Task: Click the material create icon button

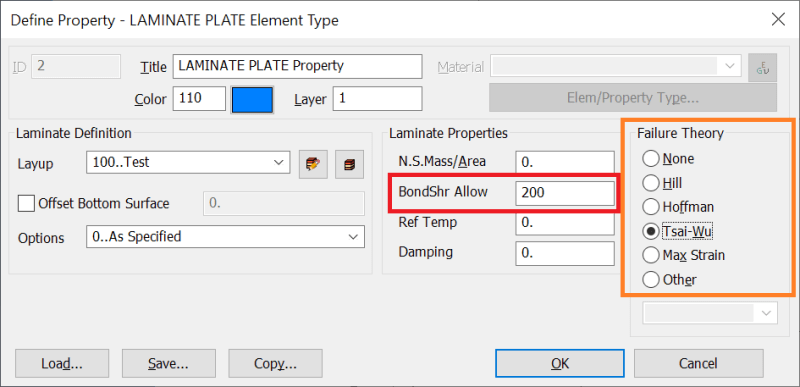Action: [762, 67]
